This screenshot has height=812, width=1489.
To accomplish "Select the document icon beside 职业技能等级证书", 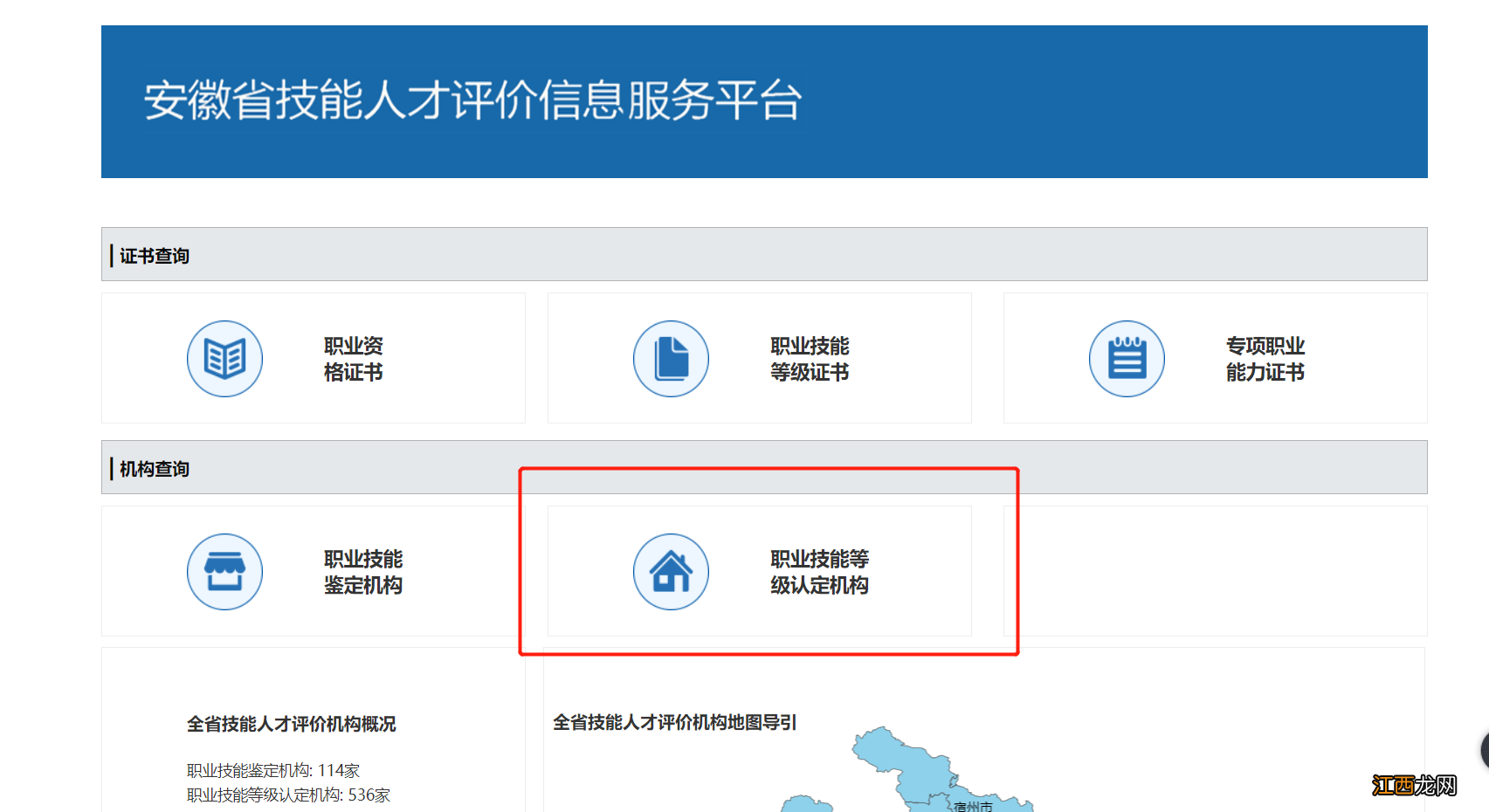I will pos(671,358).
